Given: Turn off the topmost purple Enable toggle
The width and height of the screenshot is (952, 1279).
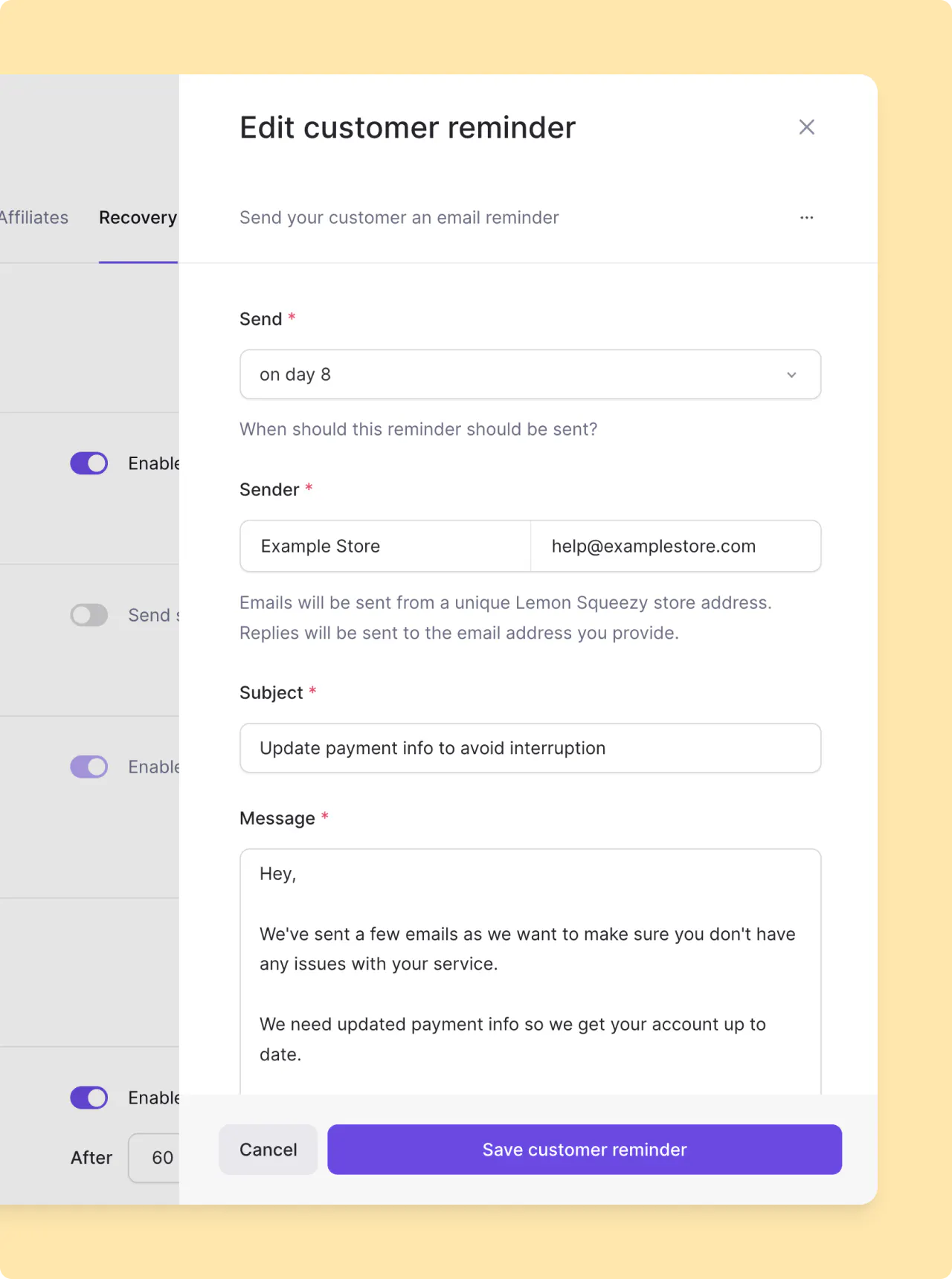Looking at the screenshot, I should pos(89,463).
